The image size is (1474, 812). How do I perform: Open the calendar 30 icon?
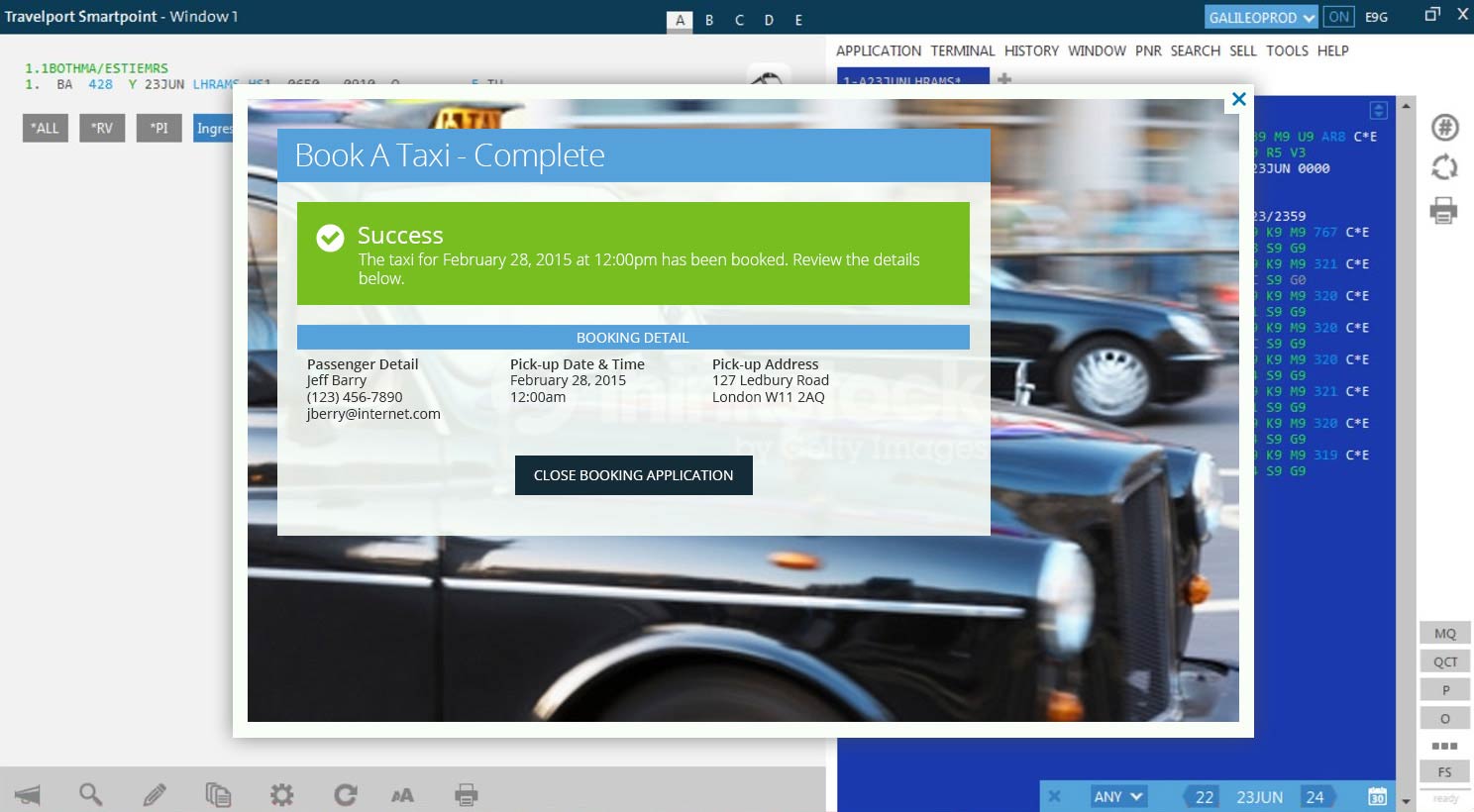[1377, 796]
